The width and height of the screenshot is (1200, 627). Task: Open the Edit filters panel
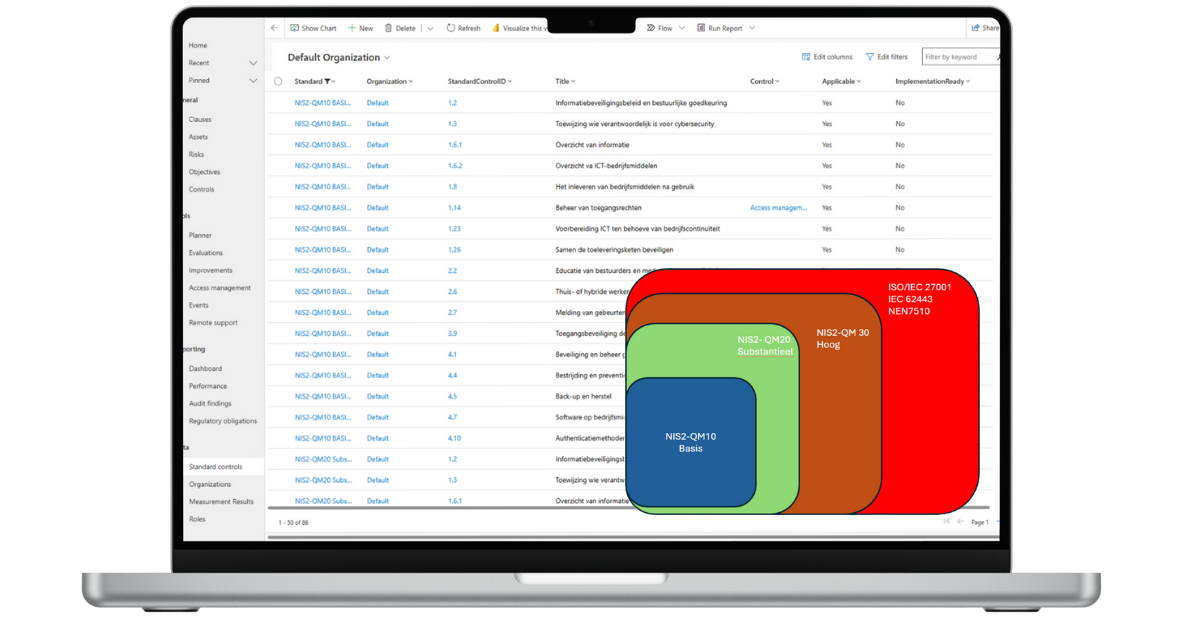[886, 57]
